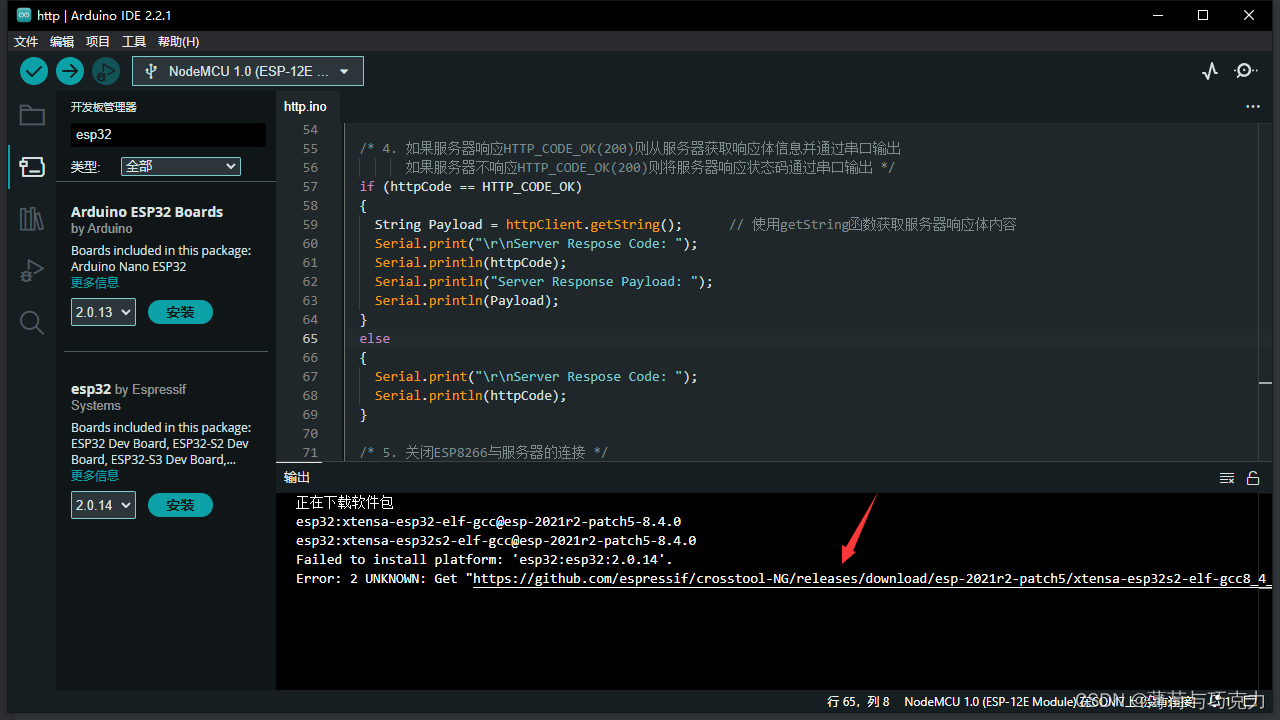Click the editor three-dots more menu
Viewport: 1280px width, 720px height.
1253,106
